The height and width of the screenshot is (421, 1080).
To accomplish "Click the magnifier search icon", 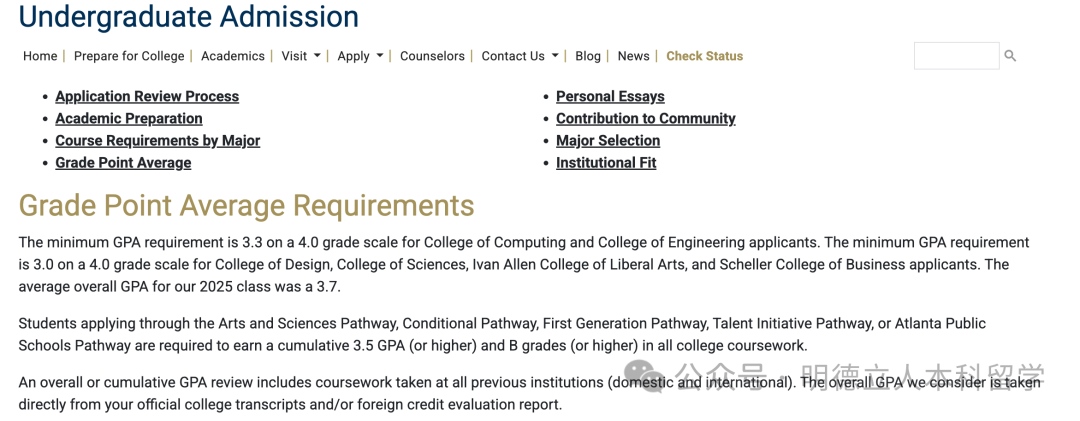I will (x=1010, y=56).
